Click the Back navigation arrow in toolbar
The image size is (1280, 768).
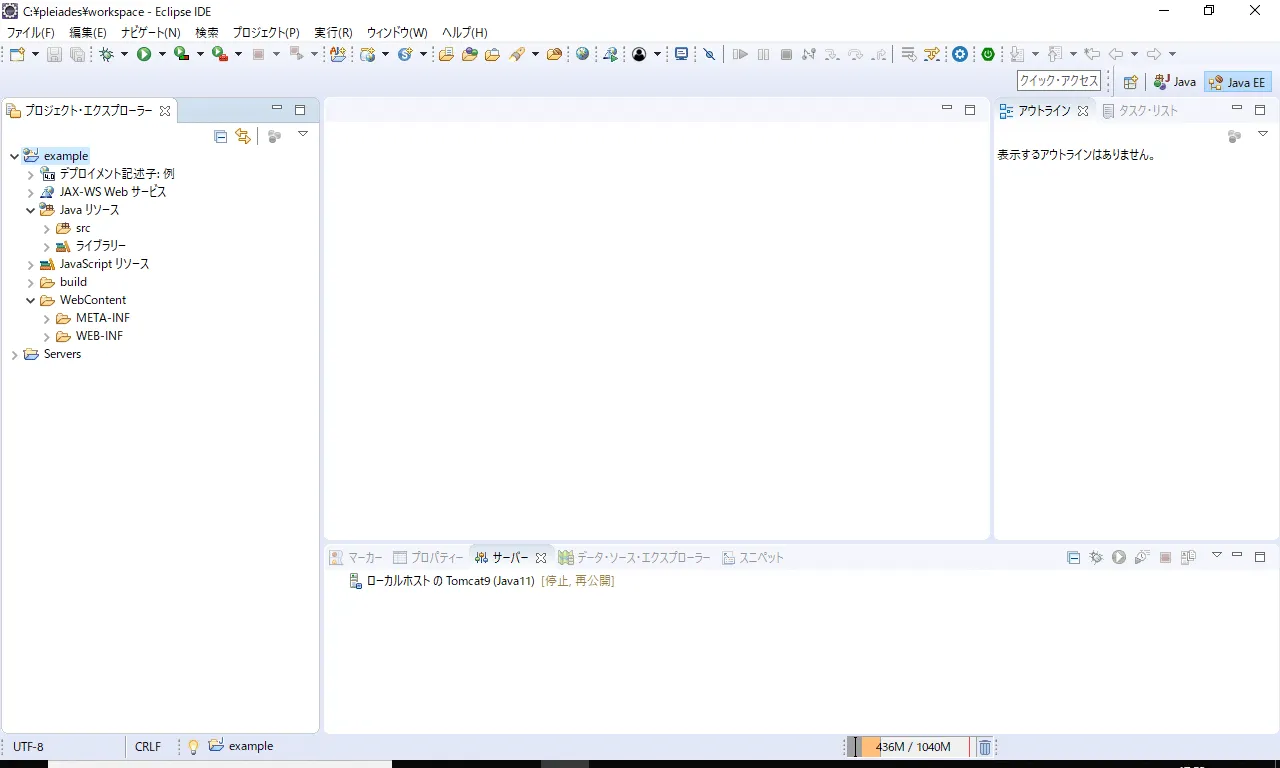1116,54
